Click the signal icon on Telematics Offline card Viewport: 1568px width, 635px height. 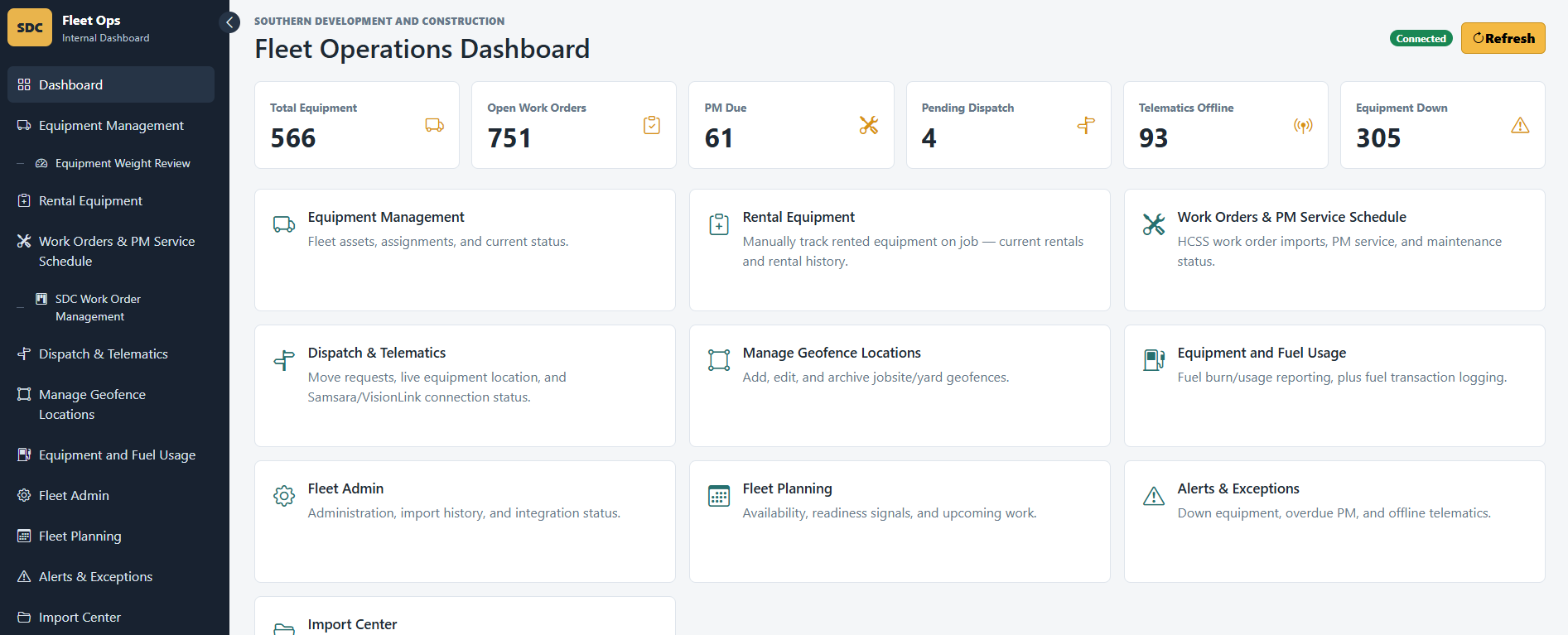point(1303,126)
